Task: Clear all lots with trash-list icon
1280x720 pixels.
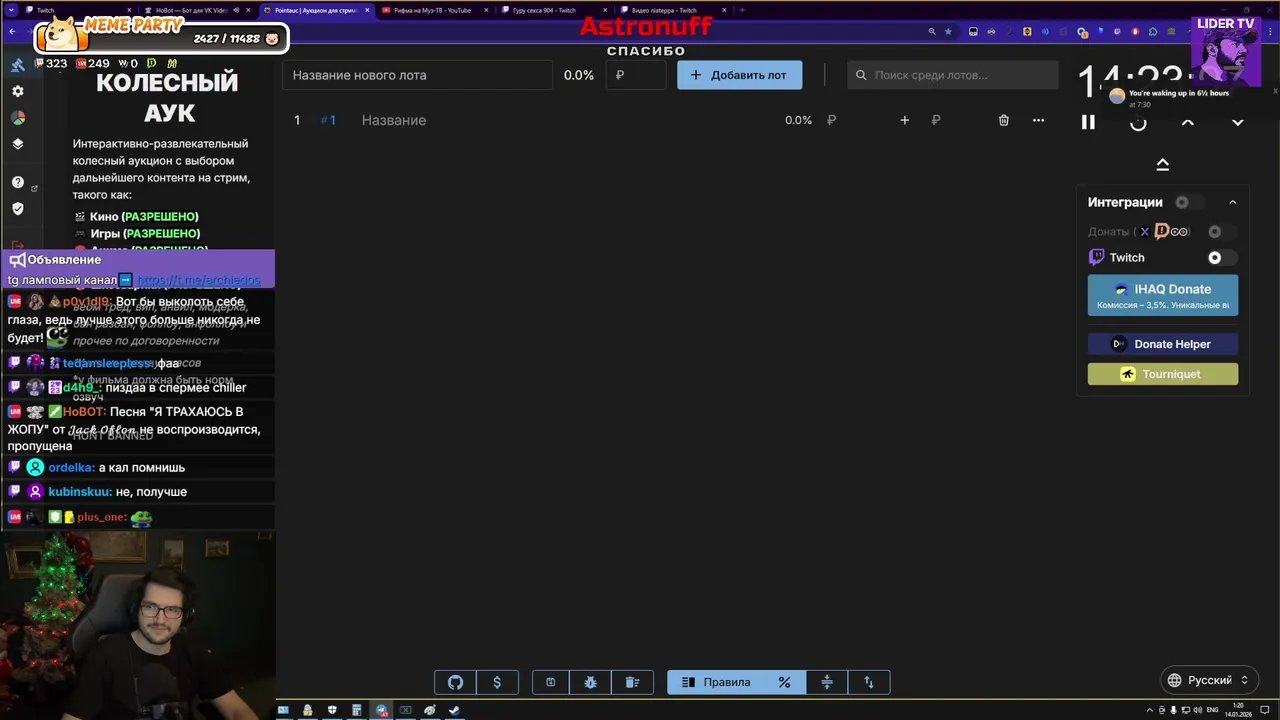Action: 632,682
